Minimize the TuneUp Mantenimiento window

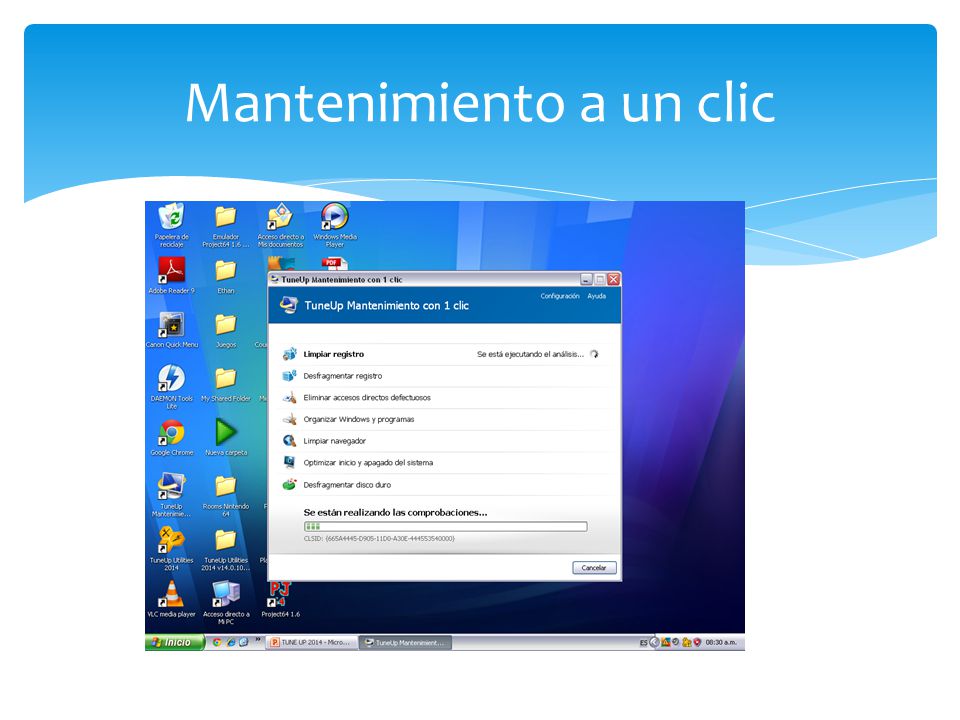coord(587,279)
